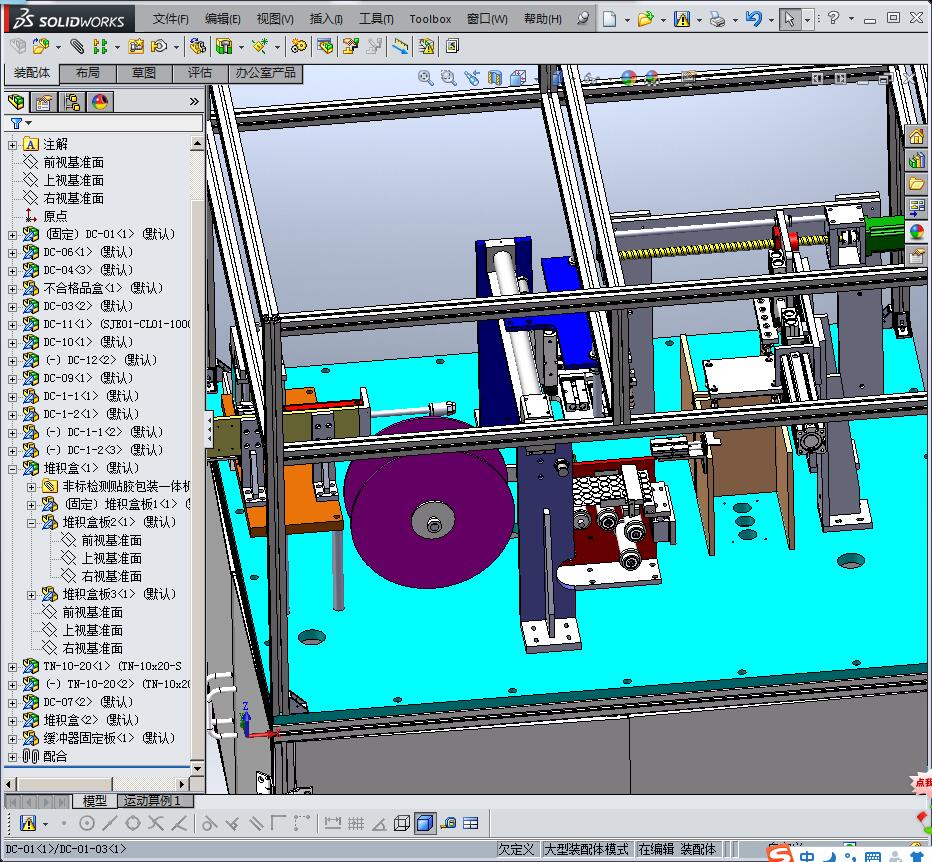Click the wireframe display style icon
932x862 pixels.
pos(402,823)
